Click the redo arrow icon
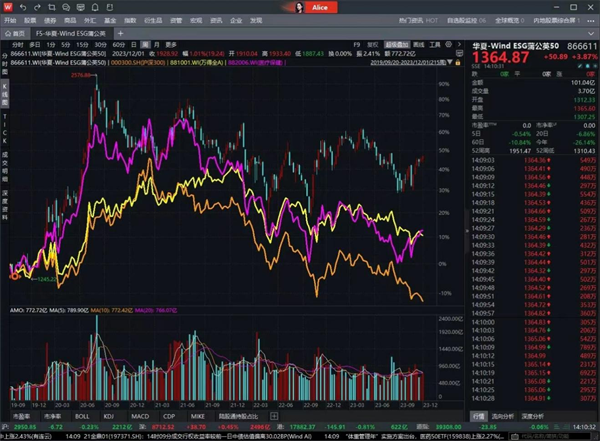Image resolution: width=600 pixels, height=441 pixels. click(x=37, y=7)
